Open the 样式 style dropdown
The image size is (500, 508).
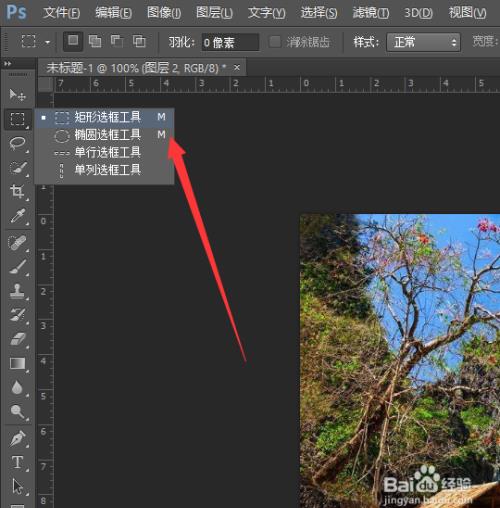pos(423,42)
